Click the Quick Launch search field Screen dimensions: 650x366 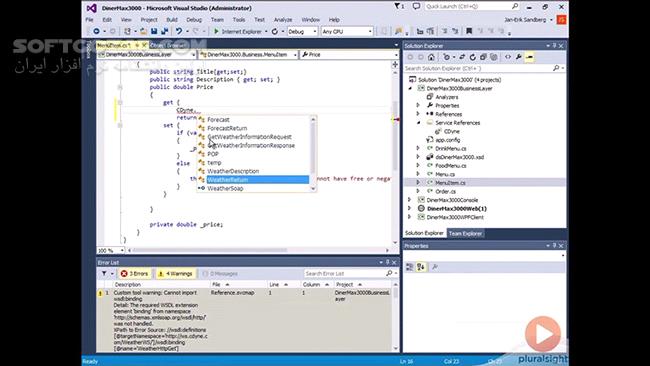[x=472, y=6]
